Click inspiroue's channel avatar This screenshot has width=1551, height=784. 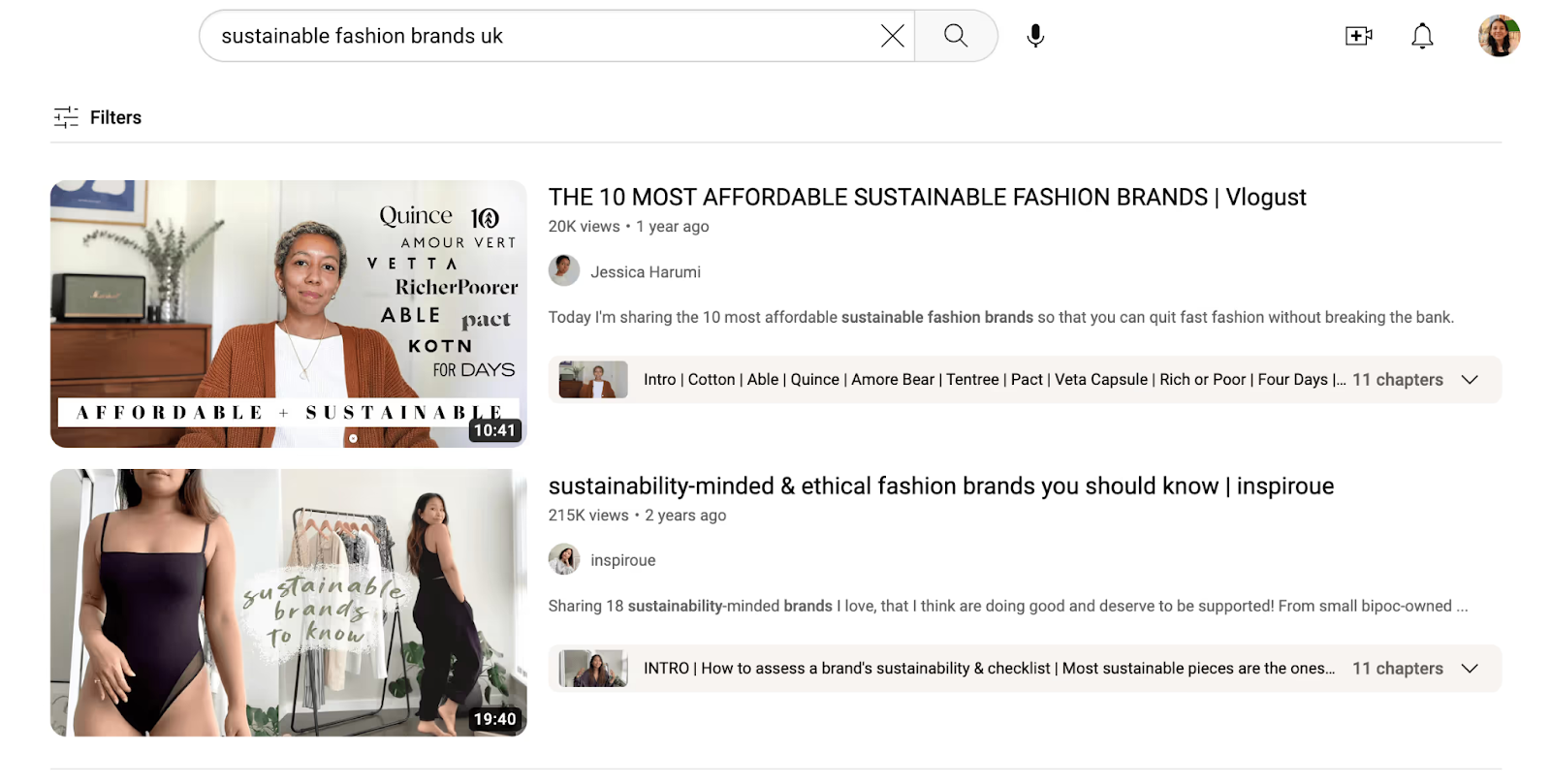[x=564, y=559]
